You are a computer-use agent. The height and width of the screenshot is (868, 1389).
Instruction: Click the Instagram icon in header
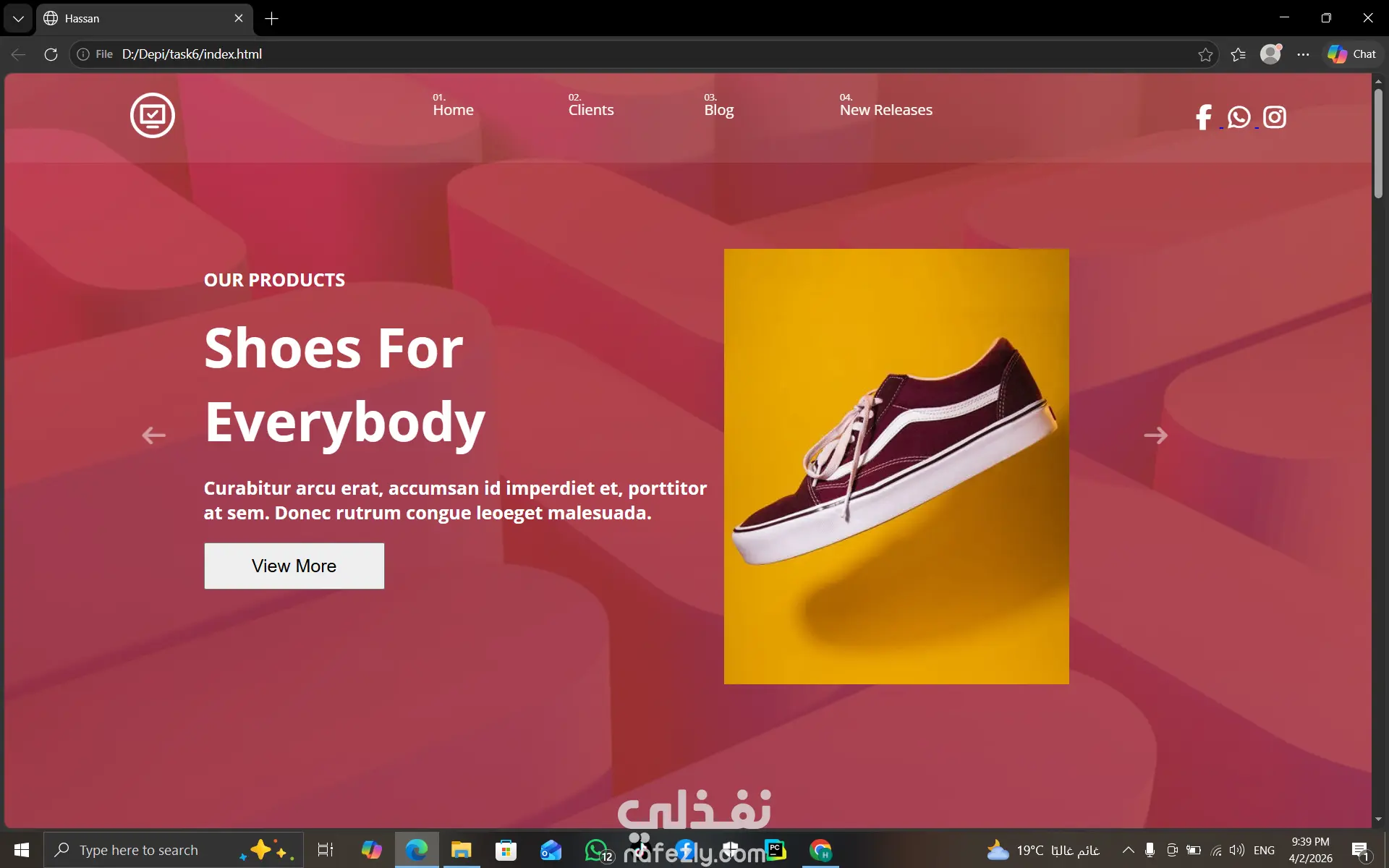click(x=1274, y=117)
